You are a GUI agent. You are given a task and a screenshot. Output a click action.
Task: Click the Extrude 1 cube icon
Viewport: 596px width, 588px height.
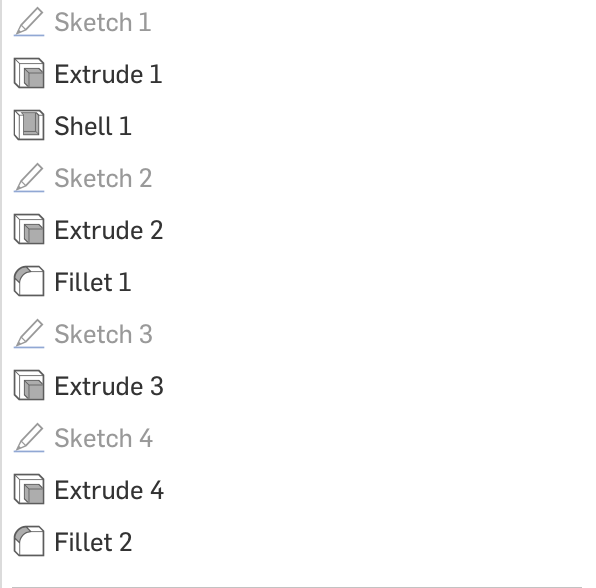coord(29,73)
